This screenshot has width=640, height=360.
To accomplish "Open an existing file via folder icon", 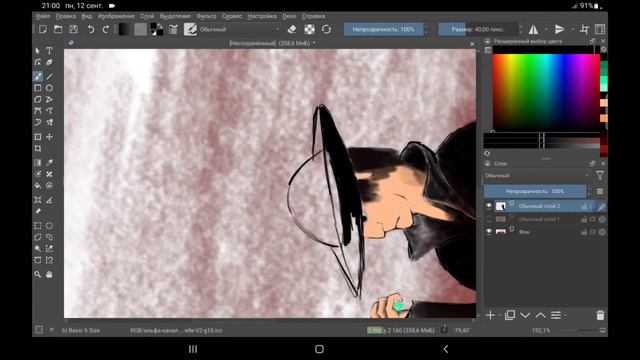I will click(58, 29).
